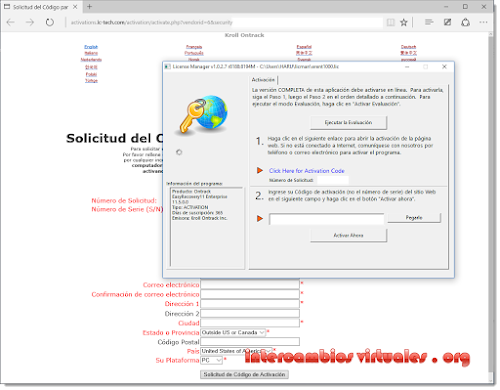Open reading view icon in address bar
This screenshot has height=390, width=500.
(x=390, y=22)
